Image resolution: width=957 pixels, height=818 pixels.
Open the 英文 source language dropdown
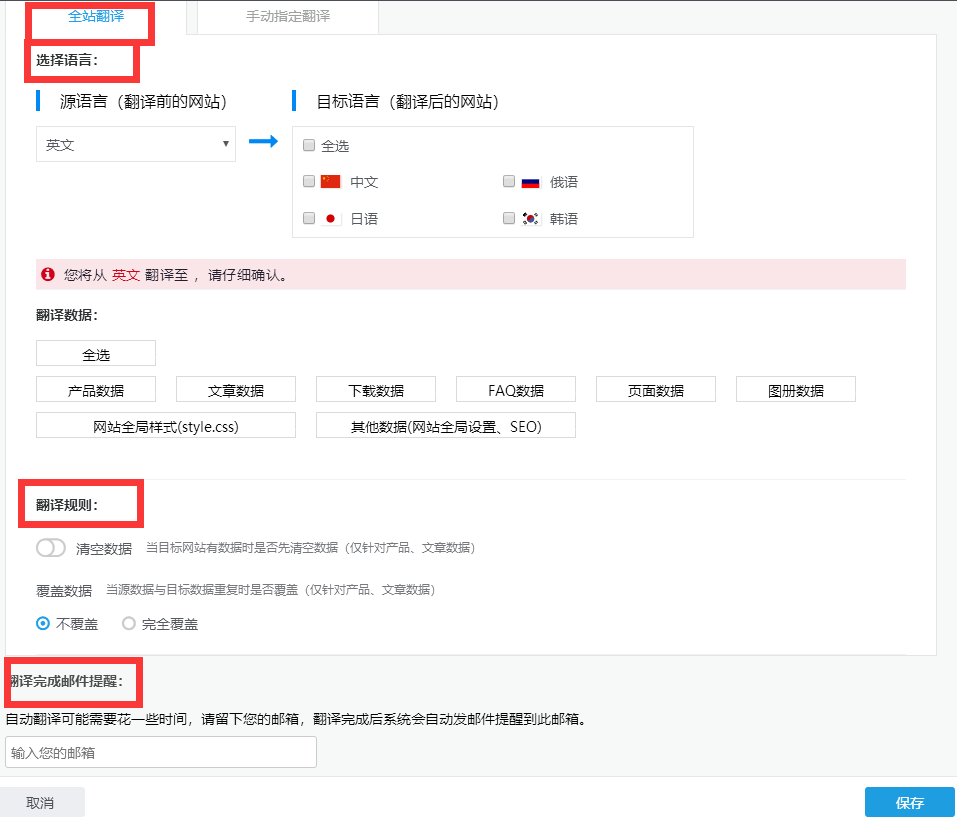[x=135, y=143]
